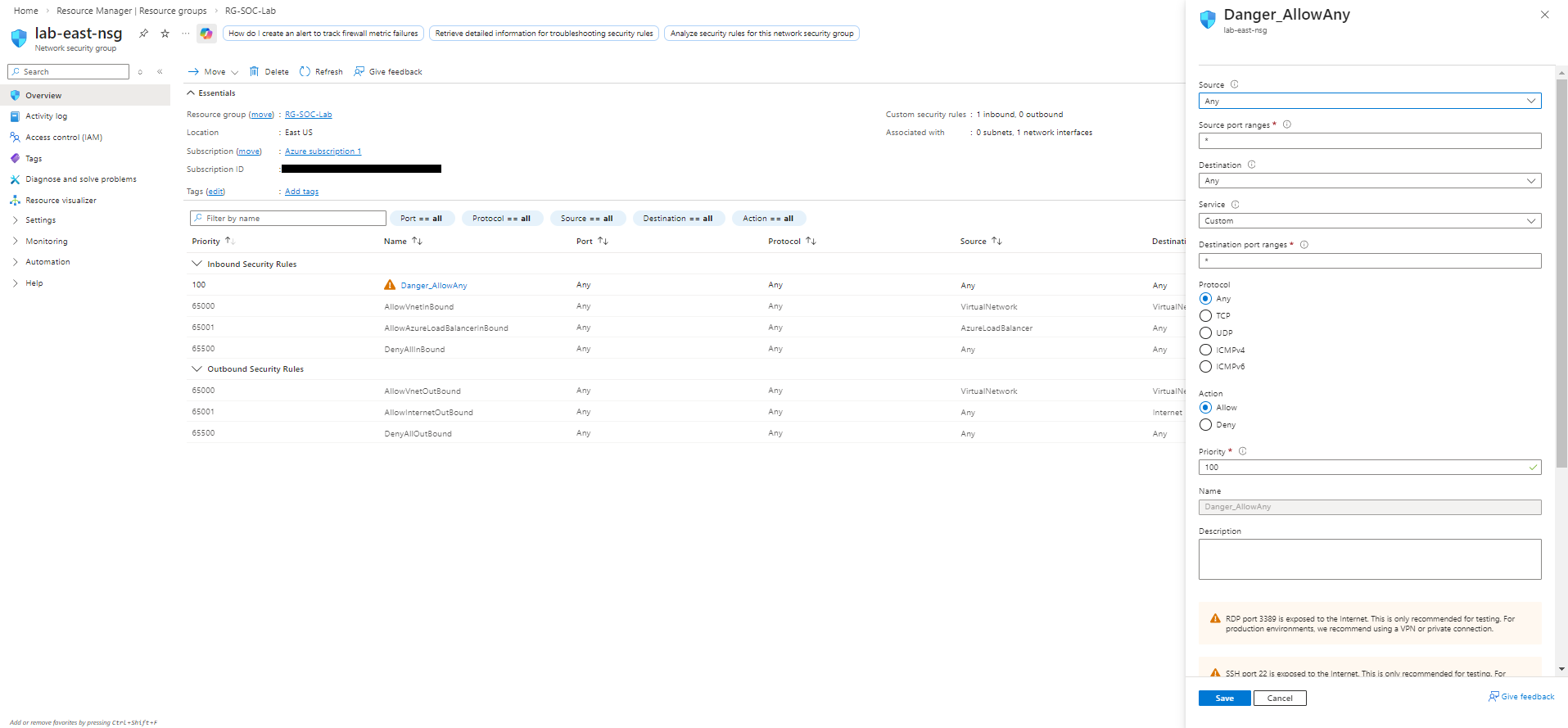This screenshot has height=728, width=1568.
Task: Open Activity log icon in sidebar
Action: pyautogui.click(x=15, y=116)
